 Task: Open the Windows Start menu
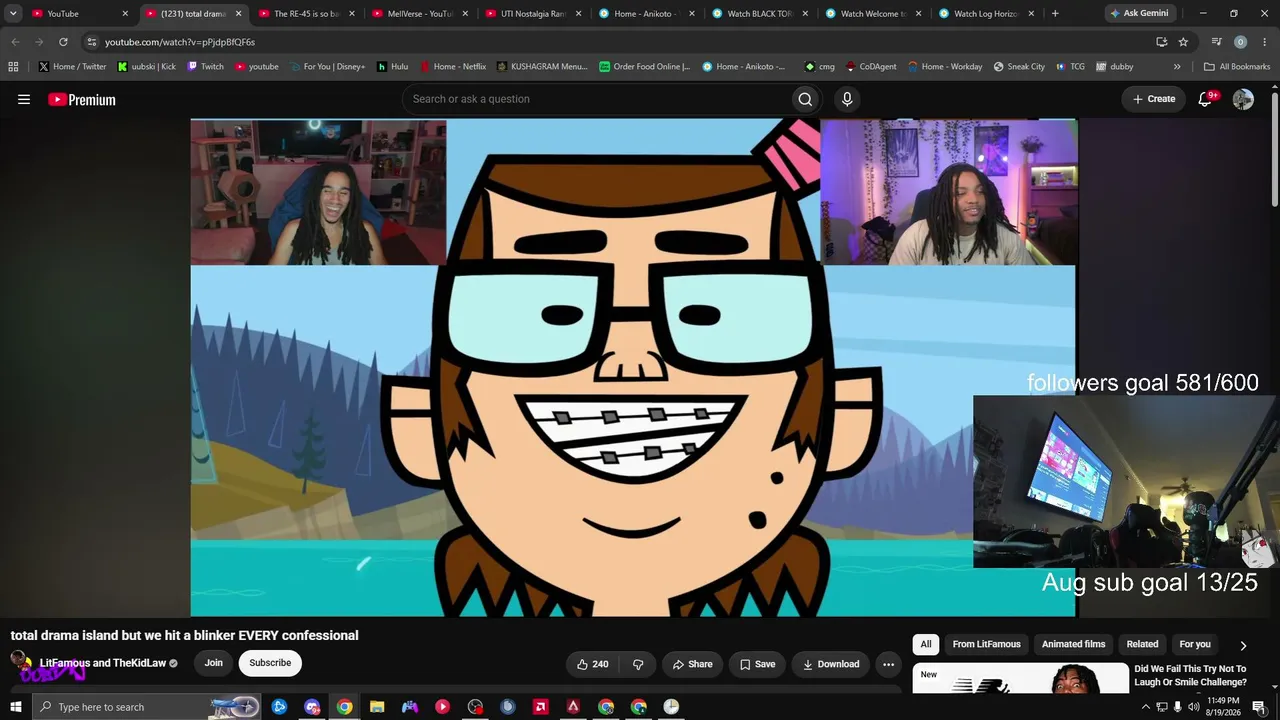tap(15, 707)
